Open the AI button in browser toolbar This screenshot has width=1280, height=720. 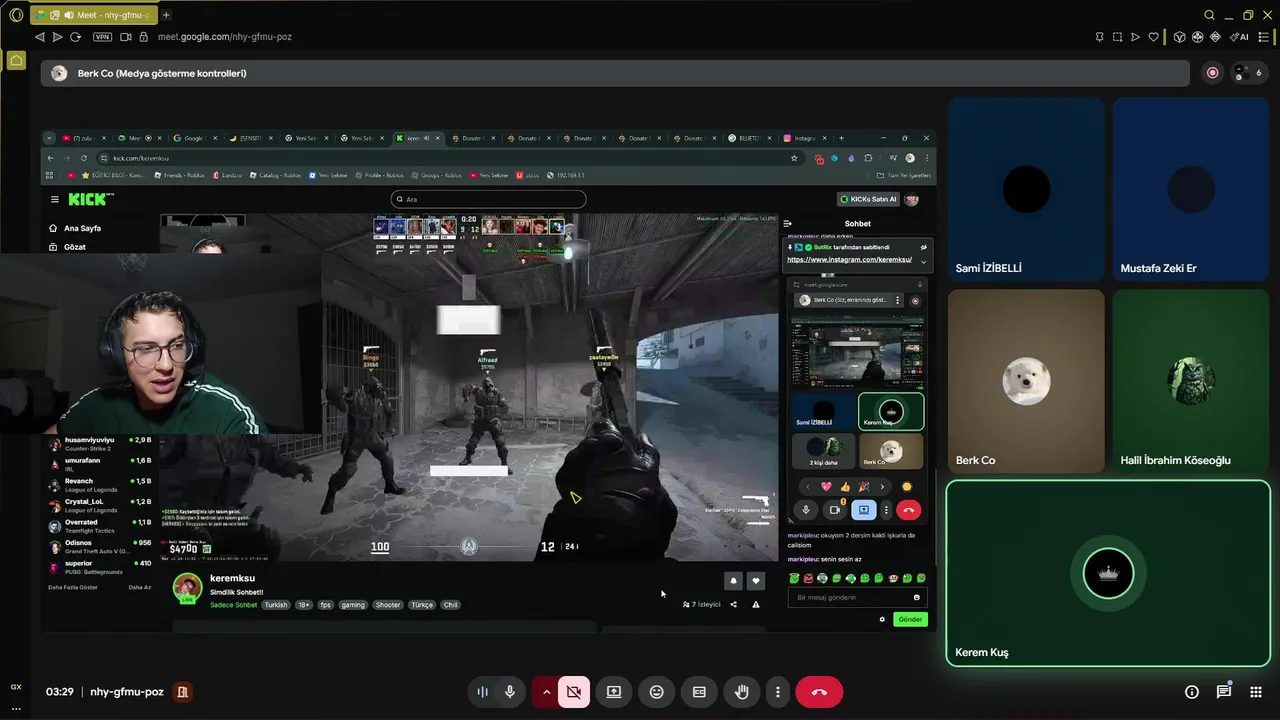(1239, 37)
